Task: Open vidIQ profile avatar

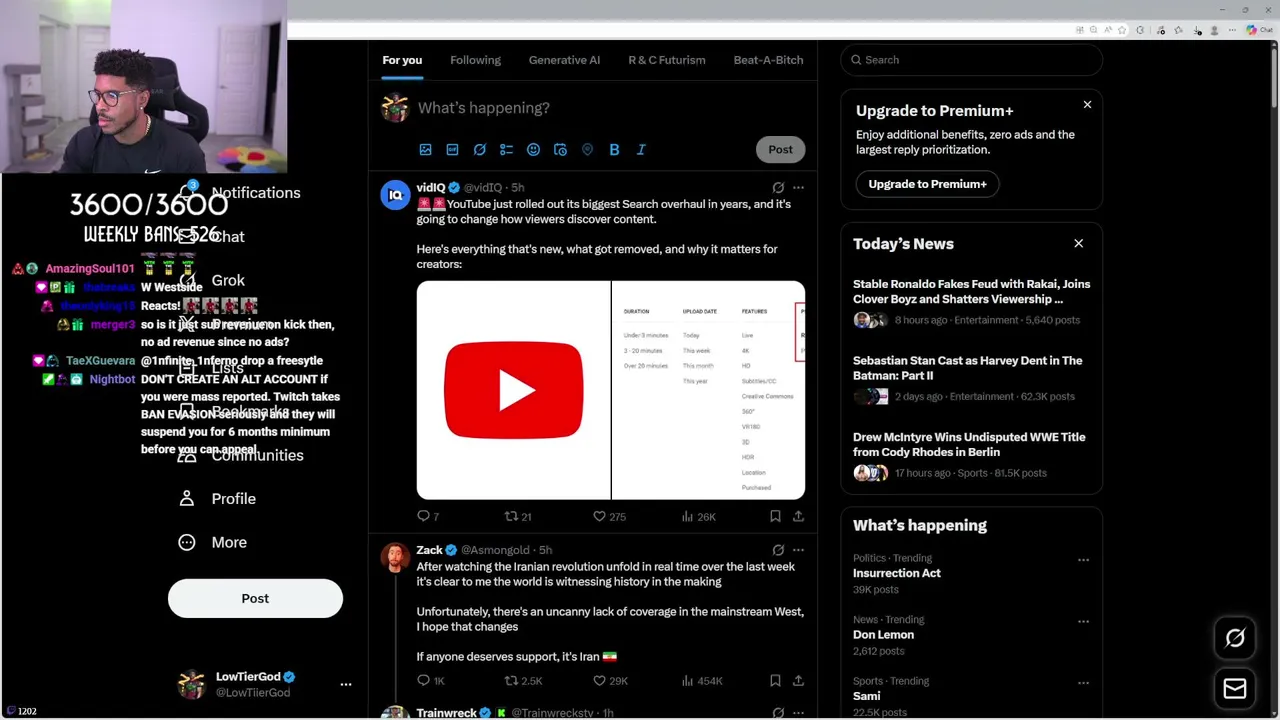Action: (395, 194)
